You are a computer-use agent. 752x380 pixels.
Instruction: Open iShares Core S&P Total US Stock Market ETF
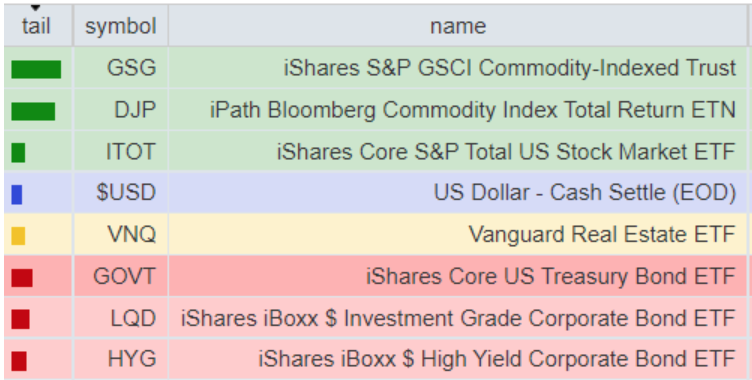506,152
